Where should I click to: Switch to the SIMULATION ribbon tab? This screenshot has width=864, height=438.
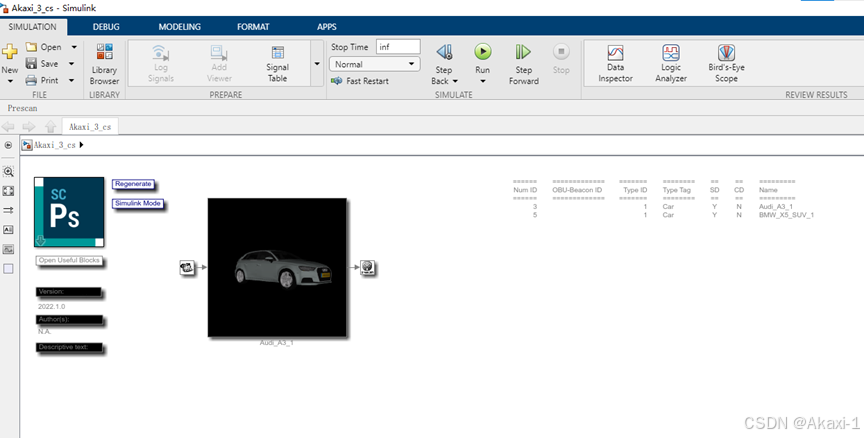[x=33, y=26]
